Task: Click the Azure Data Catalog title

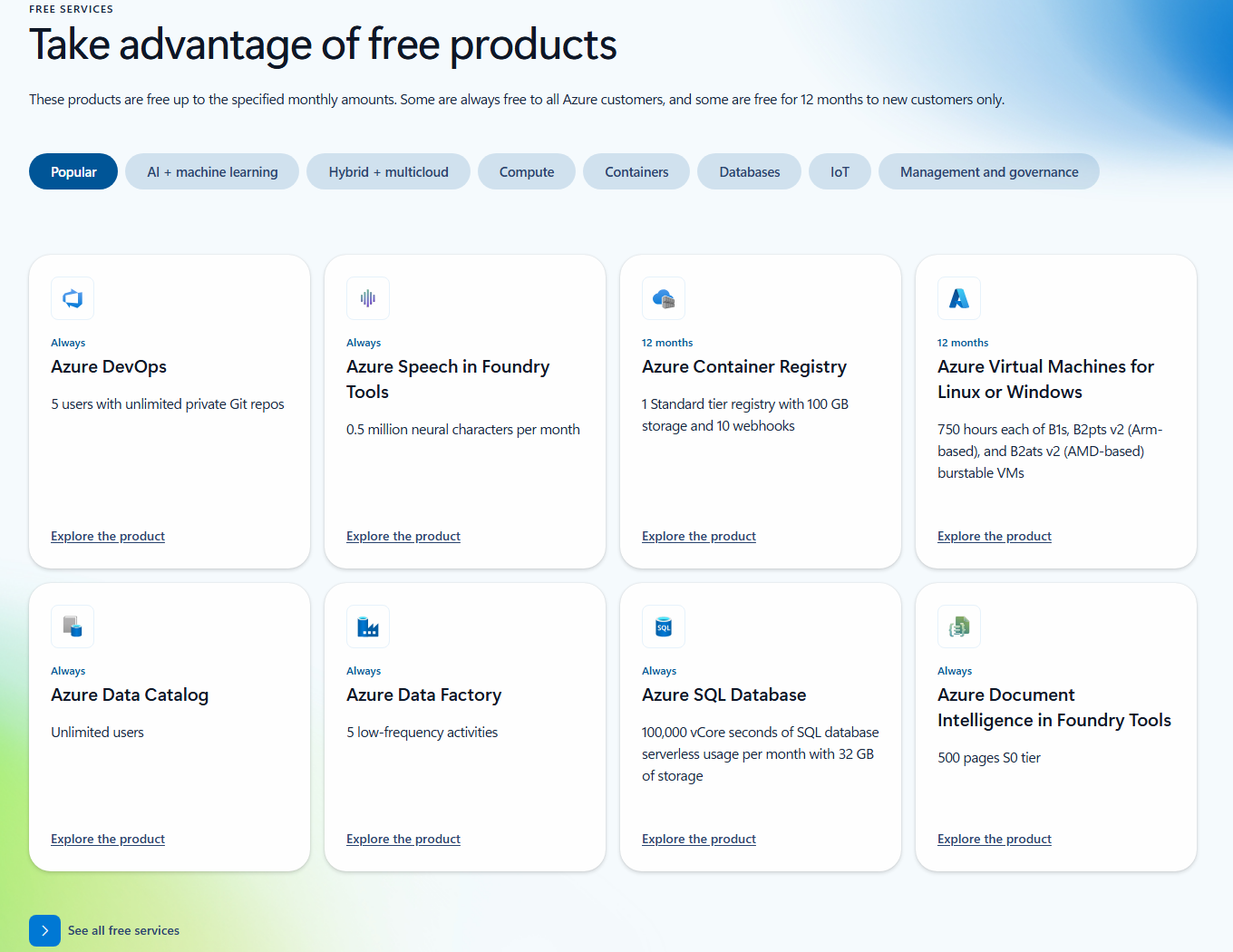Action: pos(130,695)
